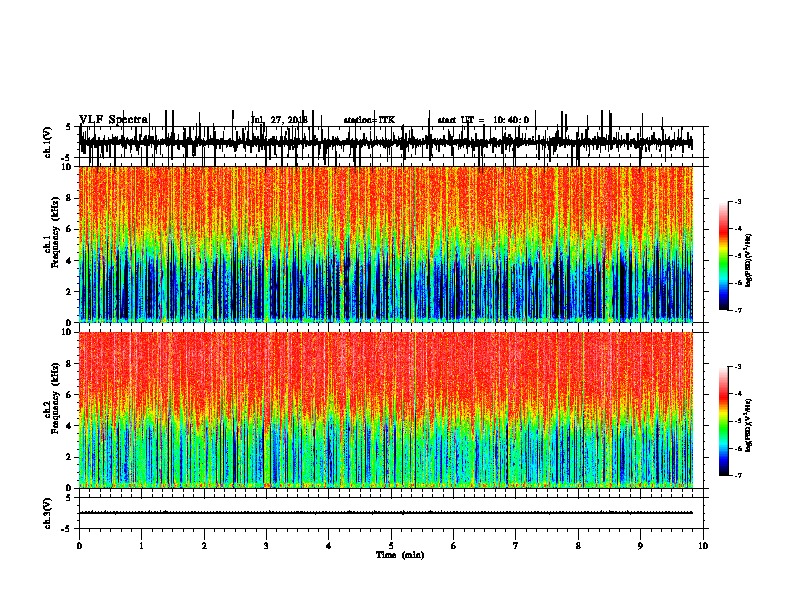The width and height of the screenshot is (792, 612).
Task: Click the "9" tick on the time axis
Action: (640, 546)
